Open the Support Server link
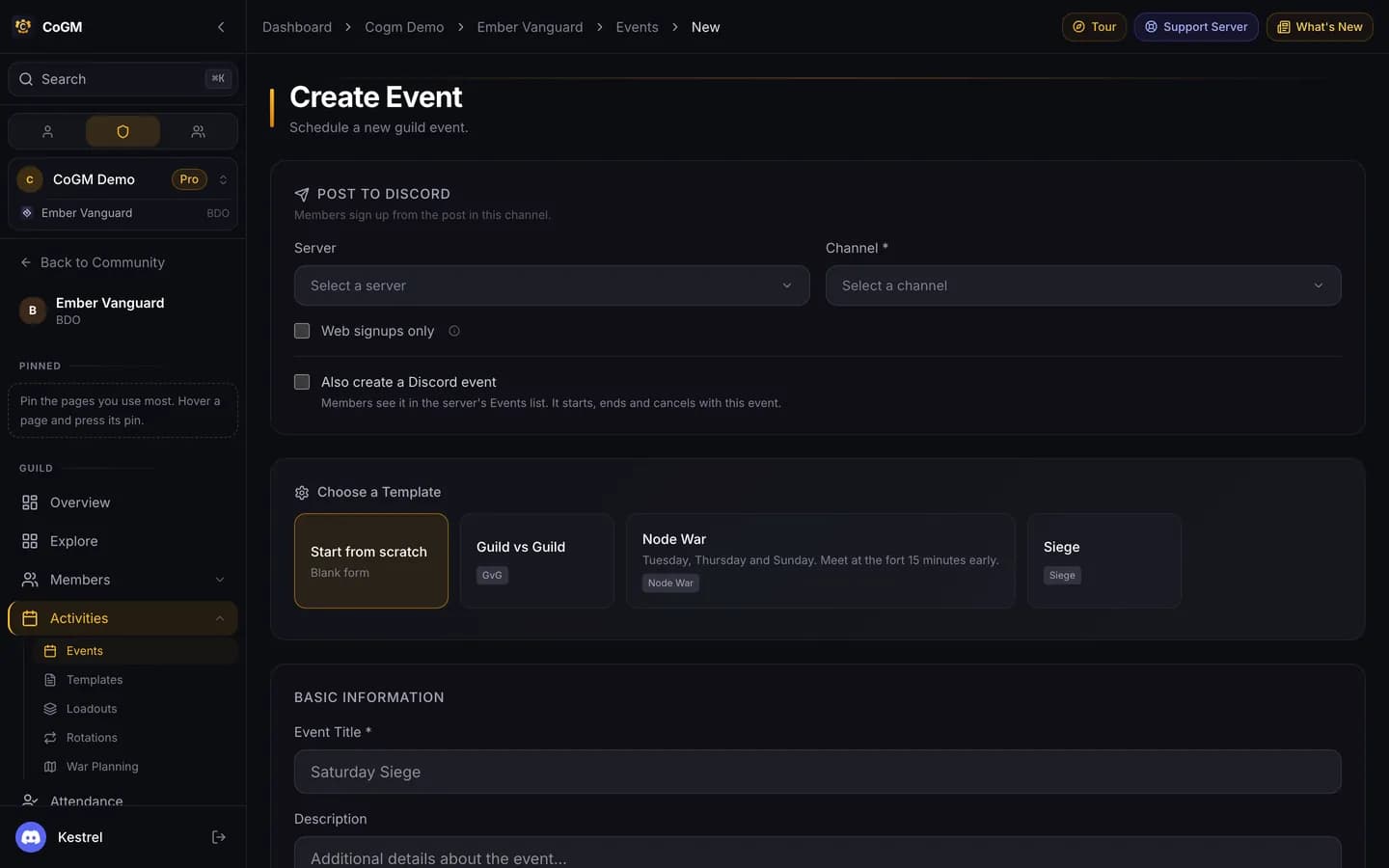1389x868 pixels. click(1196, 27)
